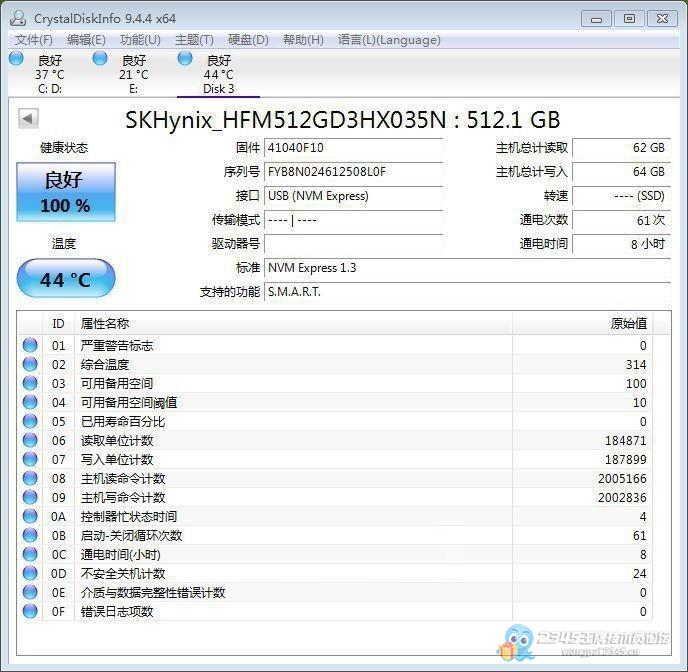Open the 编辑(E) menu
Viewport: 688px width, 672px height.
click(86, 40)
